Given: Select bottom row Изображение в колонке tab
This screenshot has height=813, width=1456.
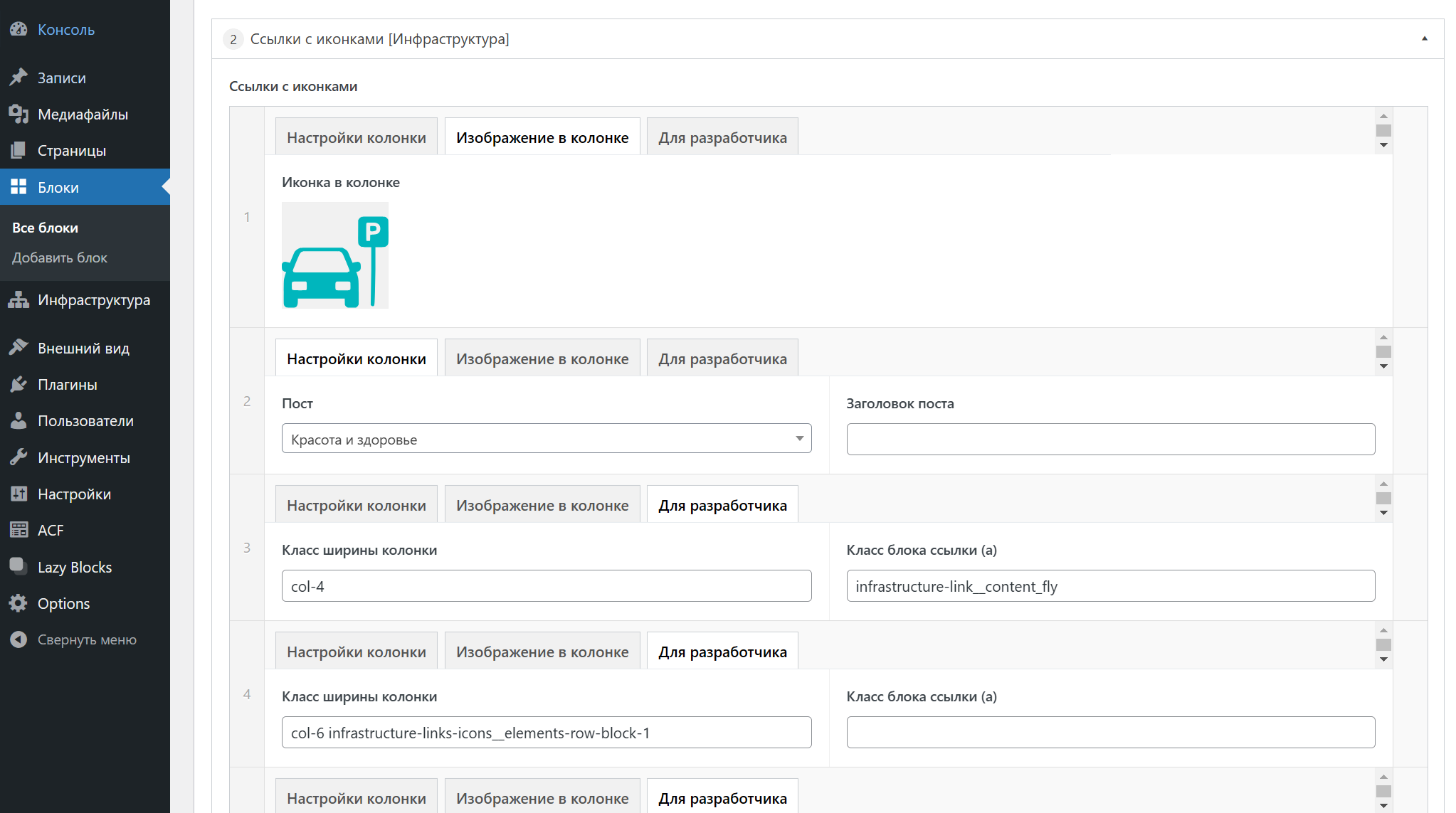Looking at the screenshot, I should point(542,797).
